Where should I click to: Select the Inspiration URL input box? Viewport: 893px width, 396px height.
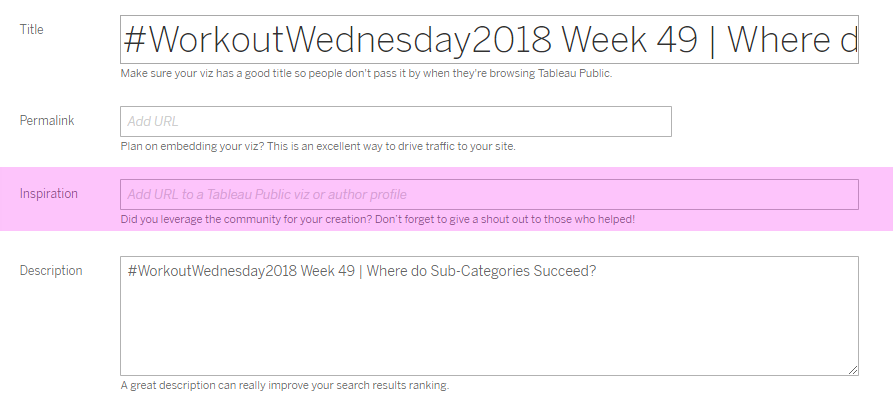coord(489,194)
